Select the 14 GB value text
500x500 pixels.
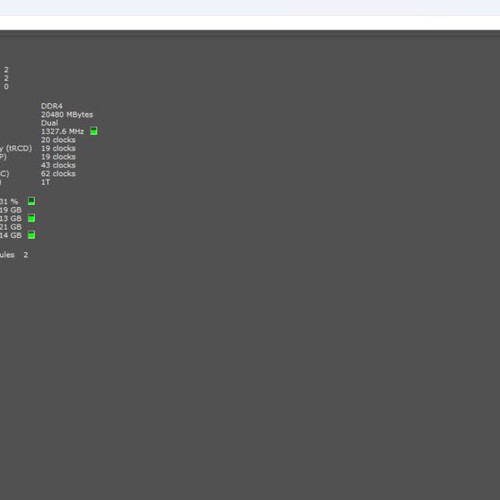[11, 235]
